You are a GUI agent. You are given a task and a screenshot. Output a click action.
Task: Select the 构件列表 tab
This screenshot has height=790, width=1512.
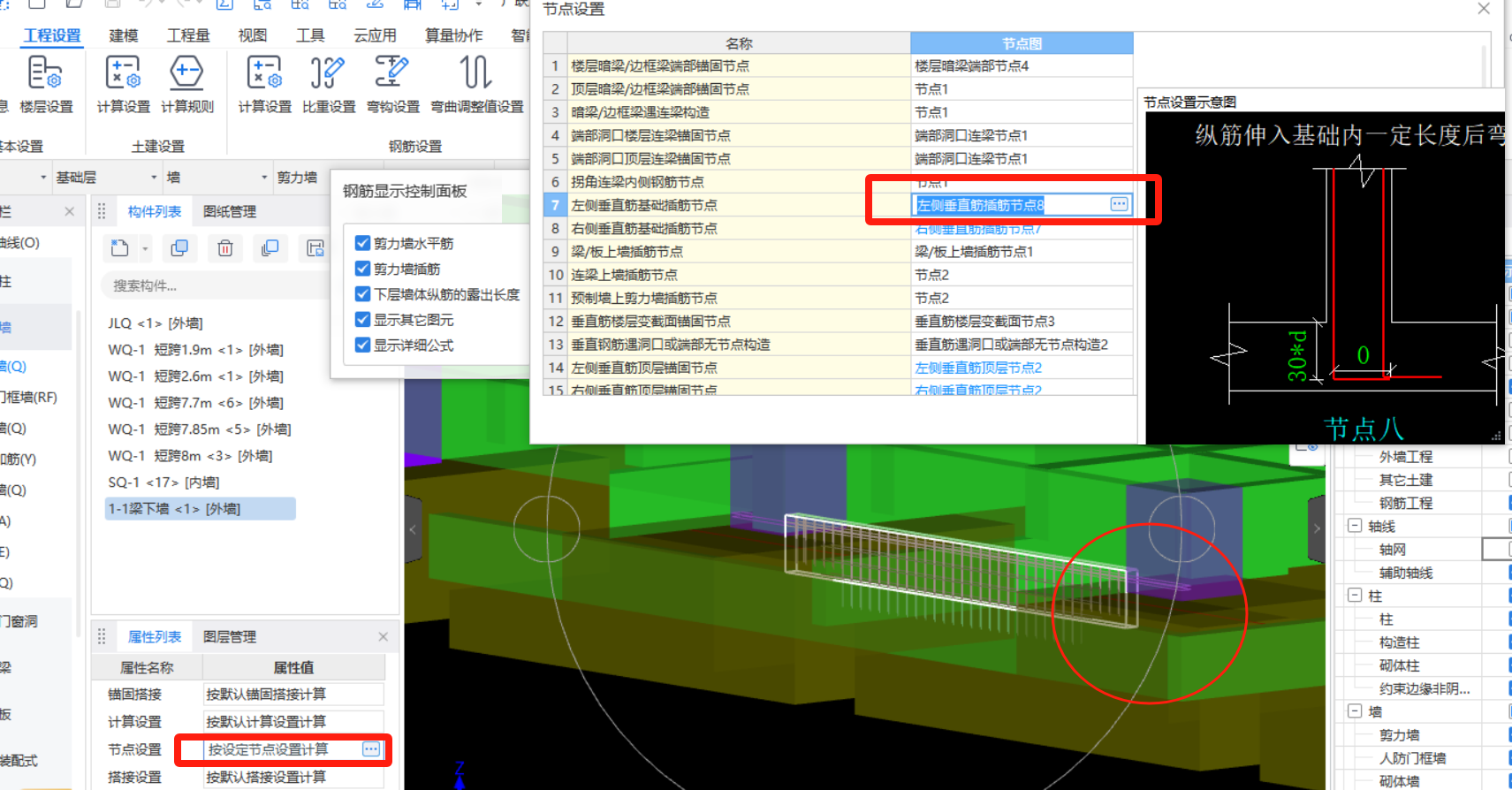[x=155, y=211]
